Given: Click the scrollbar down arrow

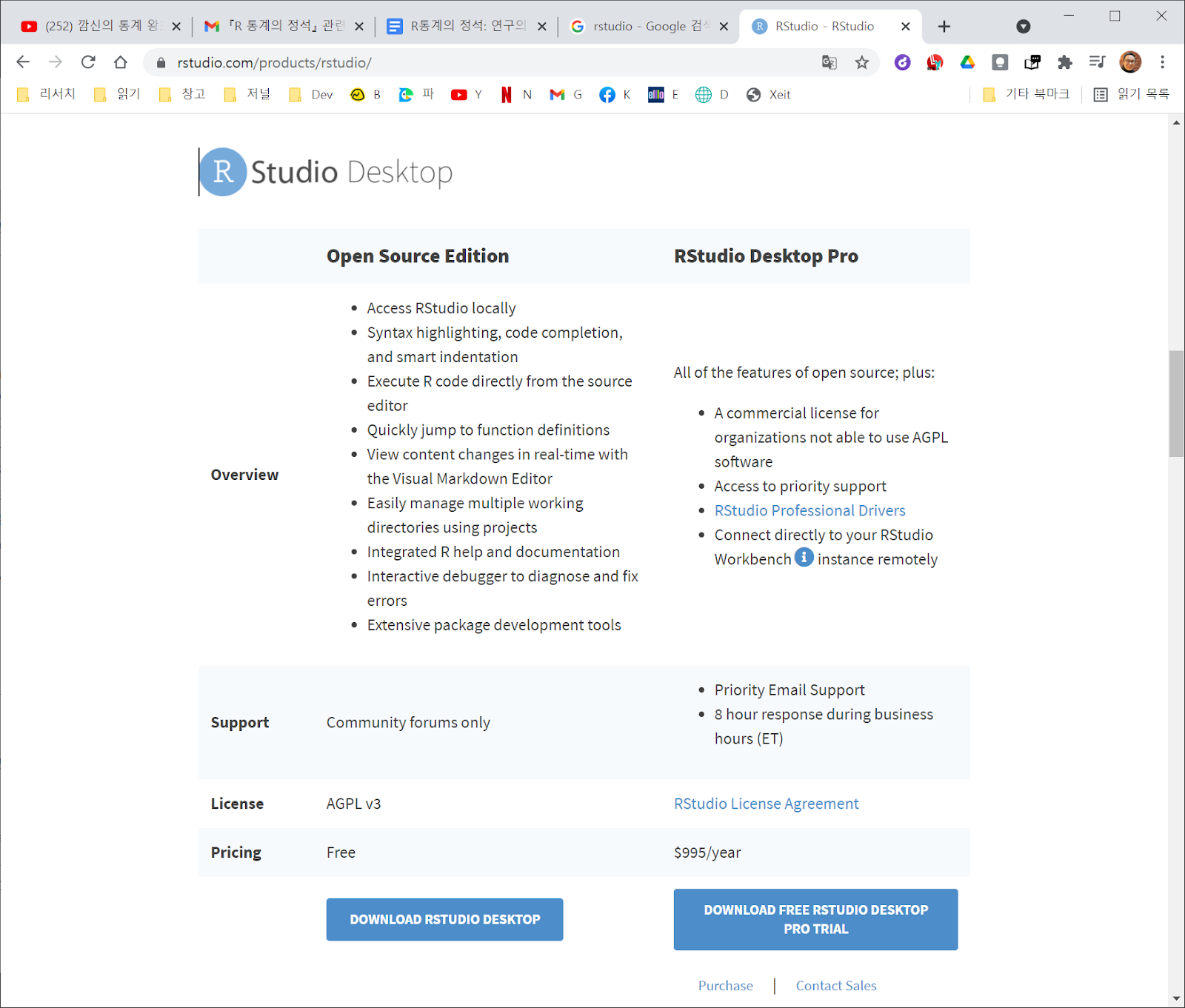Looking at the screenshot, I should (x=1176, y=999).
